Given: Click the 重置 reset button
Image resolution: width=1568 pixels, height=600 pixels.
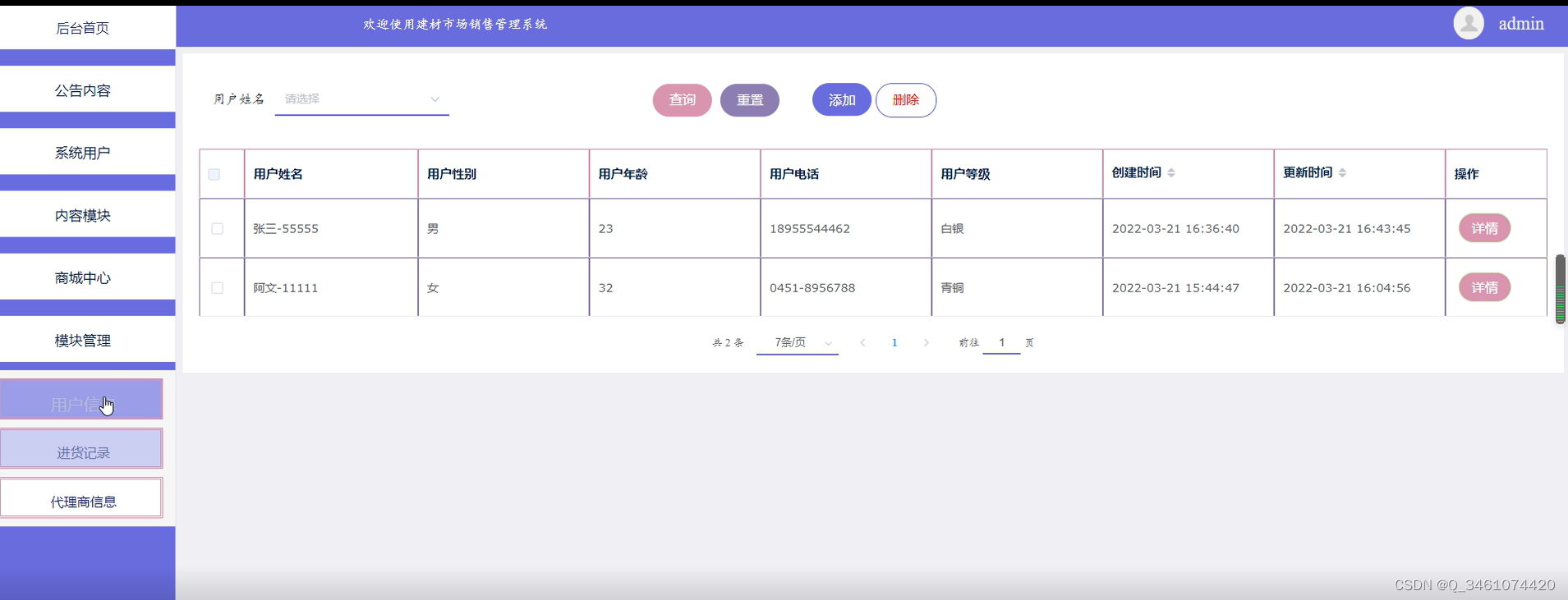Looking at the screenshot, I should coord(750,100).
